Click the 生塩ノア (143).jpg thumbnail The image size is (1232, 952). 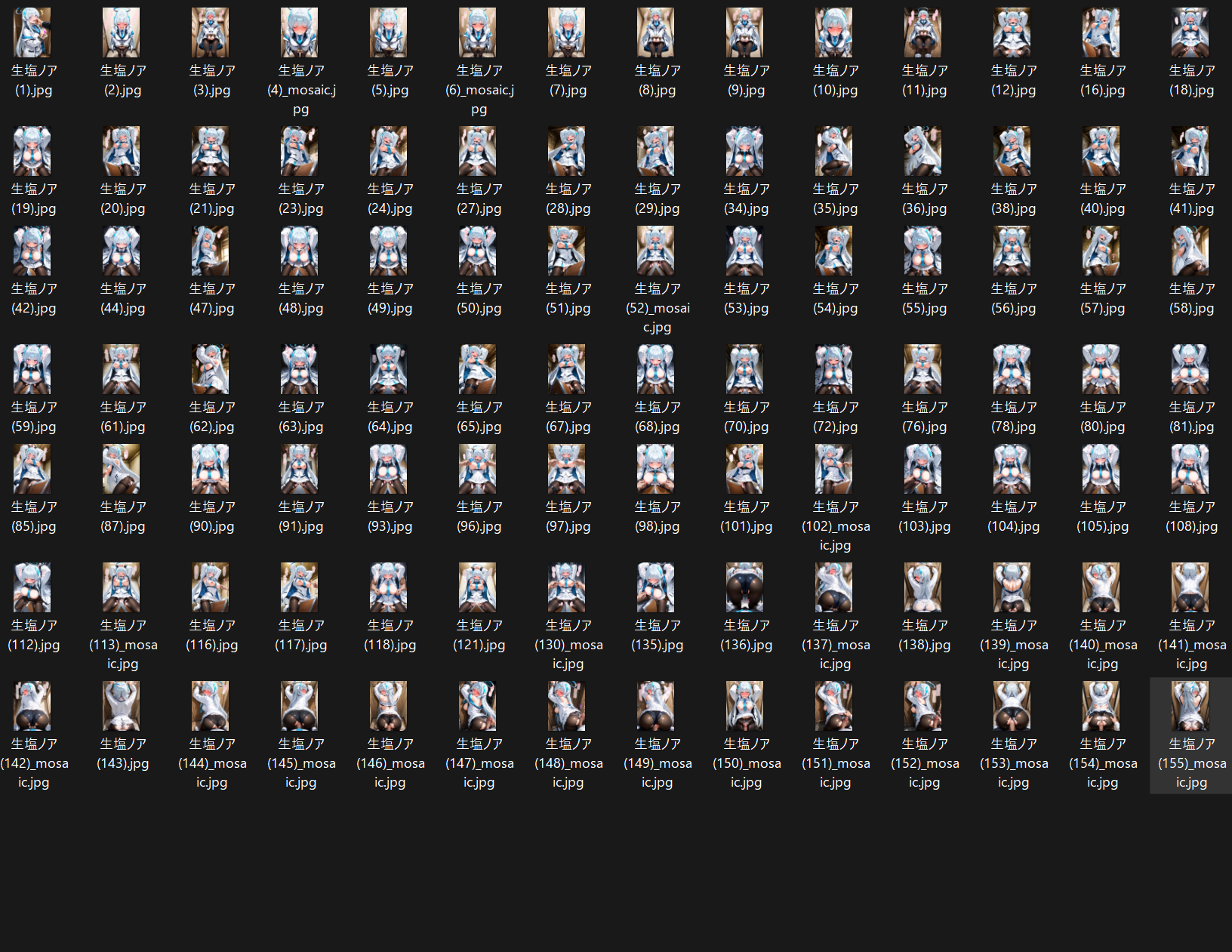122,706
